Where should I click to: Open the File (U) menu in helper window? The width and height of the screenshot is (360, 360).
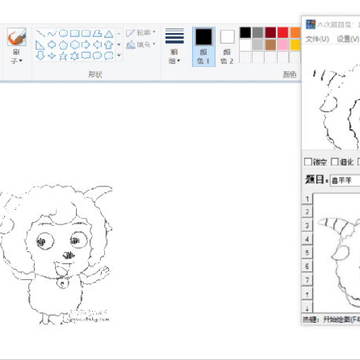click(x=317, y=39)
